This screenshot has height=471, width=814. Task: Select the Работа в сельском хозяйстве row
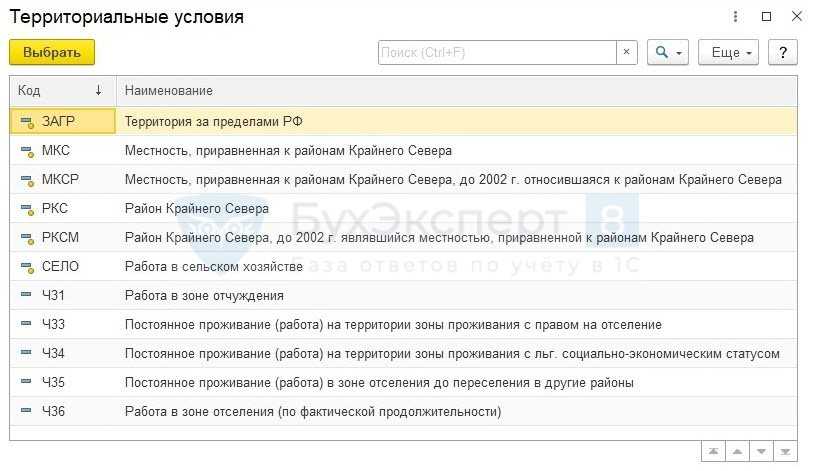tap(213, 267)
